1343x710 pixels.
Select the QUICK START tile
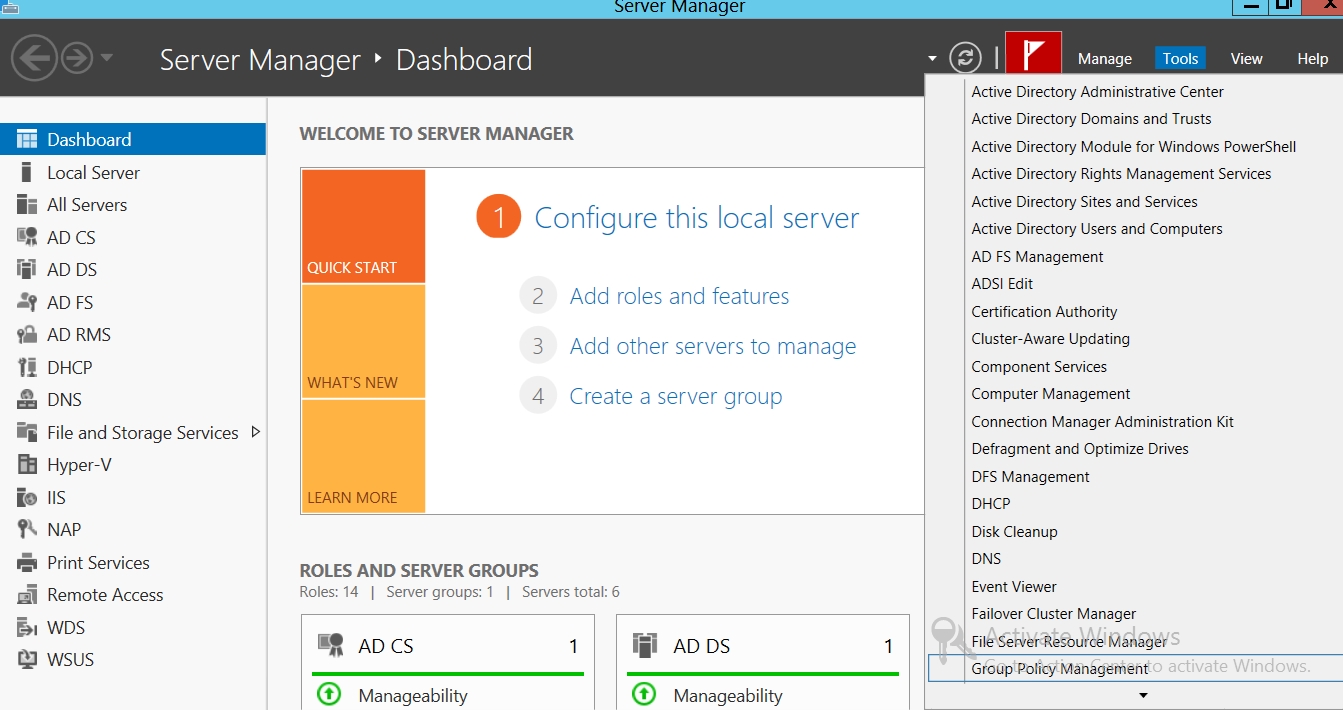[x=363, y=226]
